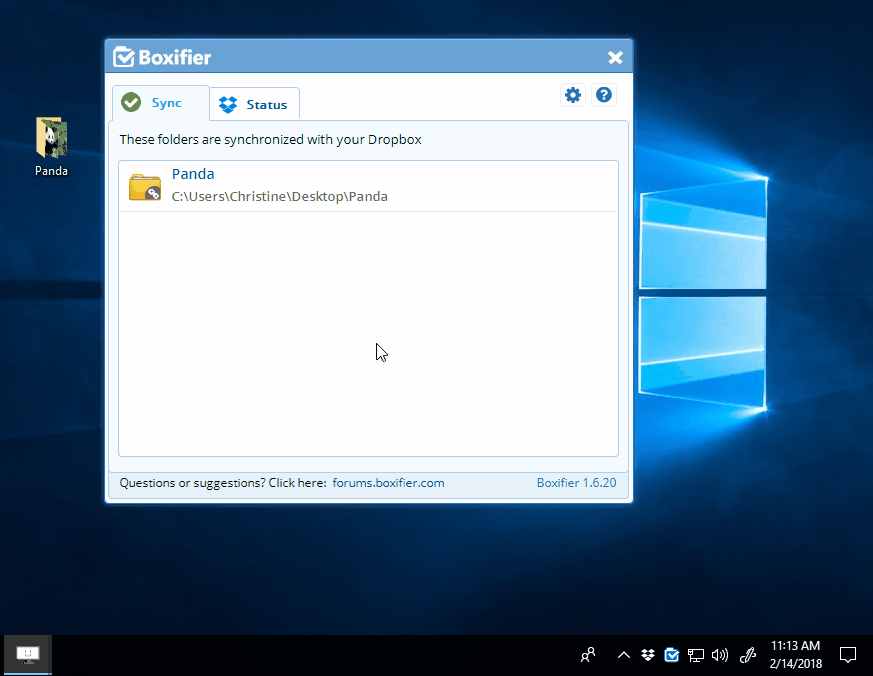Open Boxifier settings gear
Screen dimensions: 873x676
pos(573,95)
